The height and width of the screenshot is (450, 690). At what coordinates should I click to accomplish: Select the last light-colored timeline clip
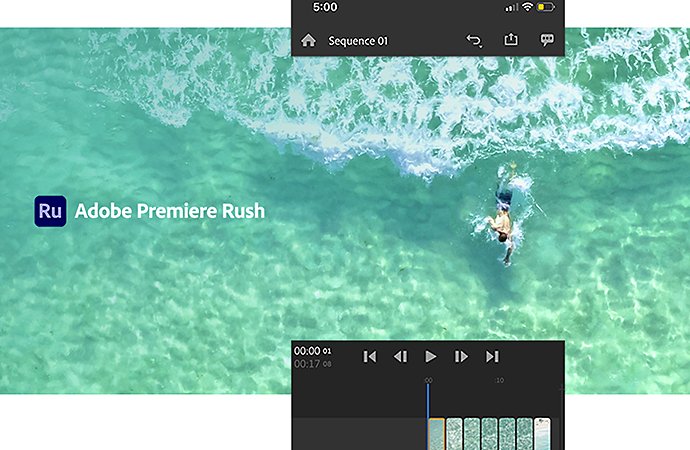[542, 434]
